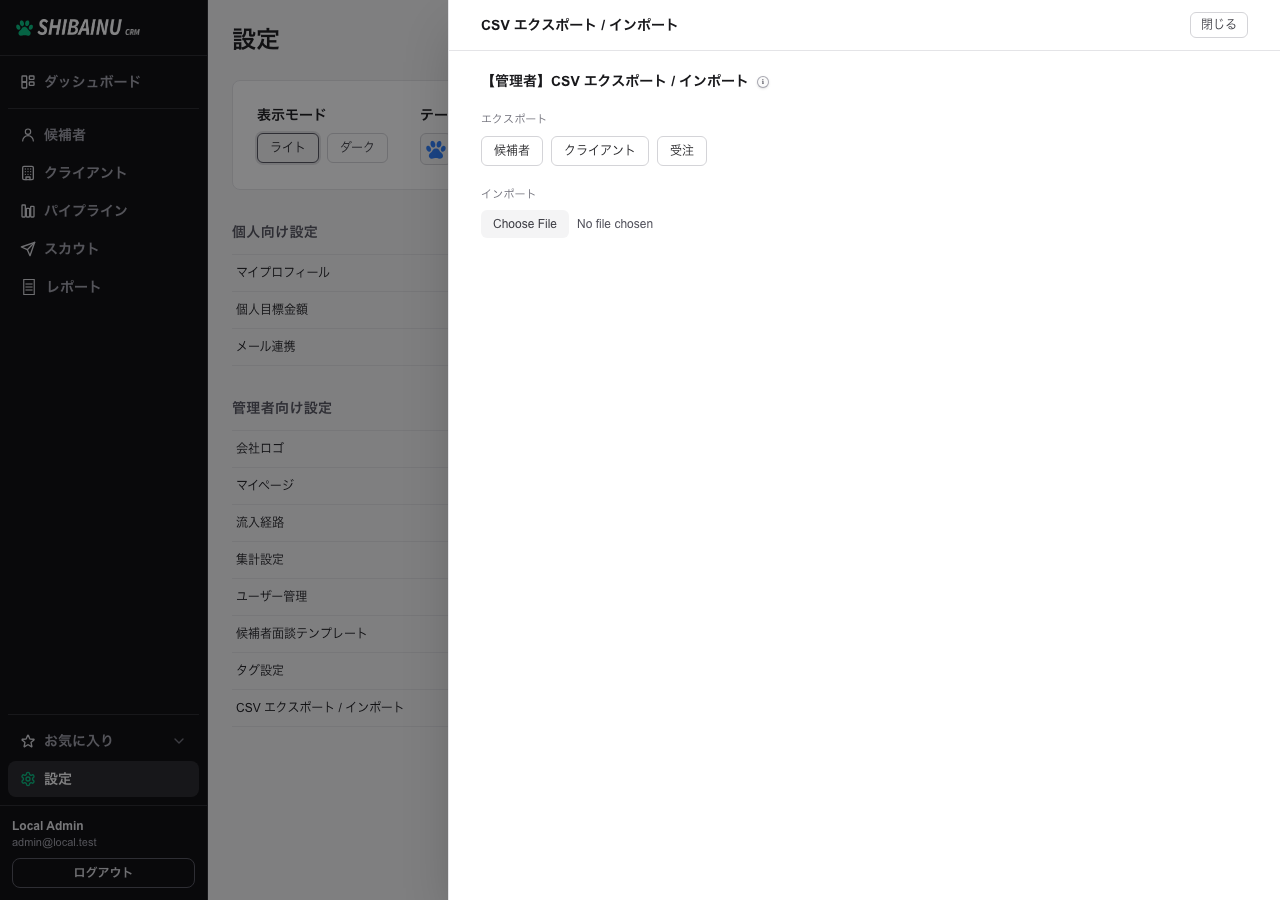Open 会社ロゴ settings row

pos(340,448)
